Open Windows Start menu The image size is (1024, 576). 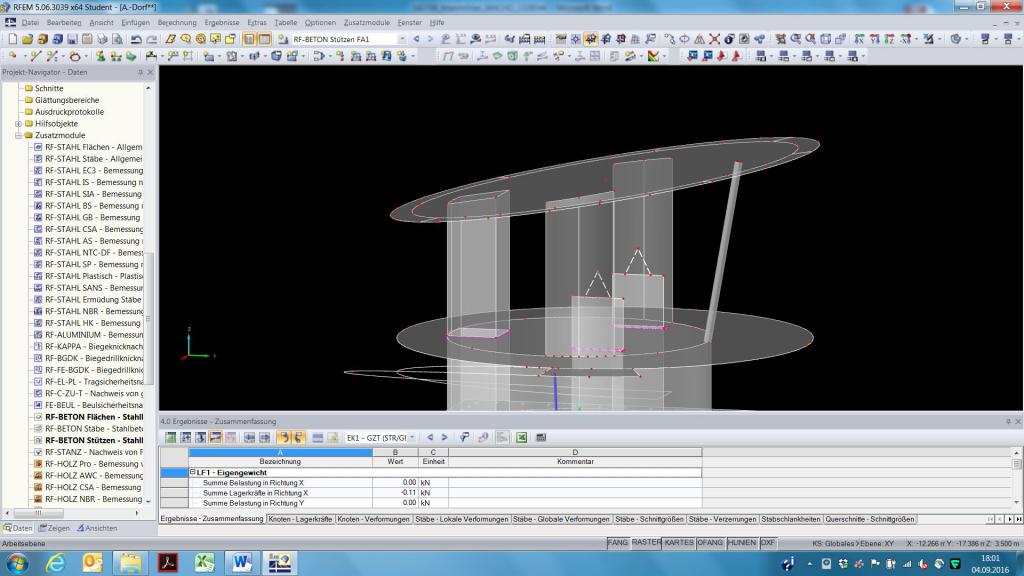tap(17, 562)
